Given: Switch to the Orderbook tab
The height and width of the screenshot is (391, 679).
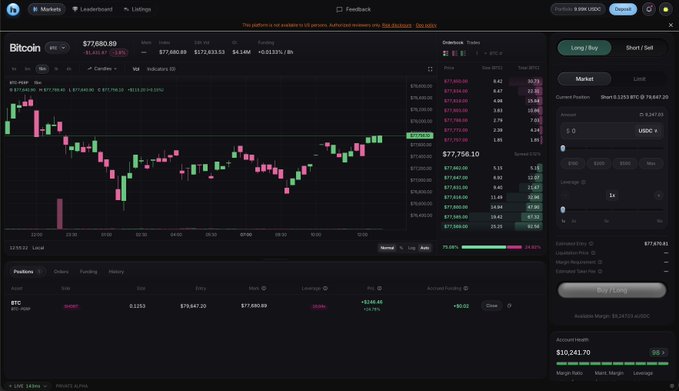Looking at the screenshot, I should tap(453, 42).
